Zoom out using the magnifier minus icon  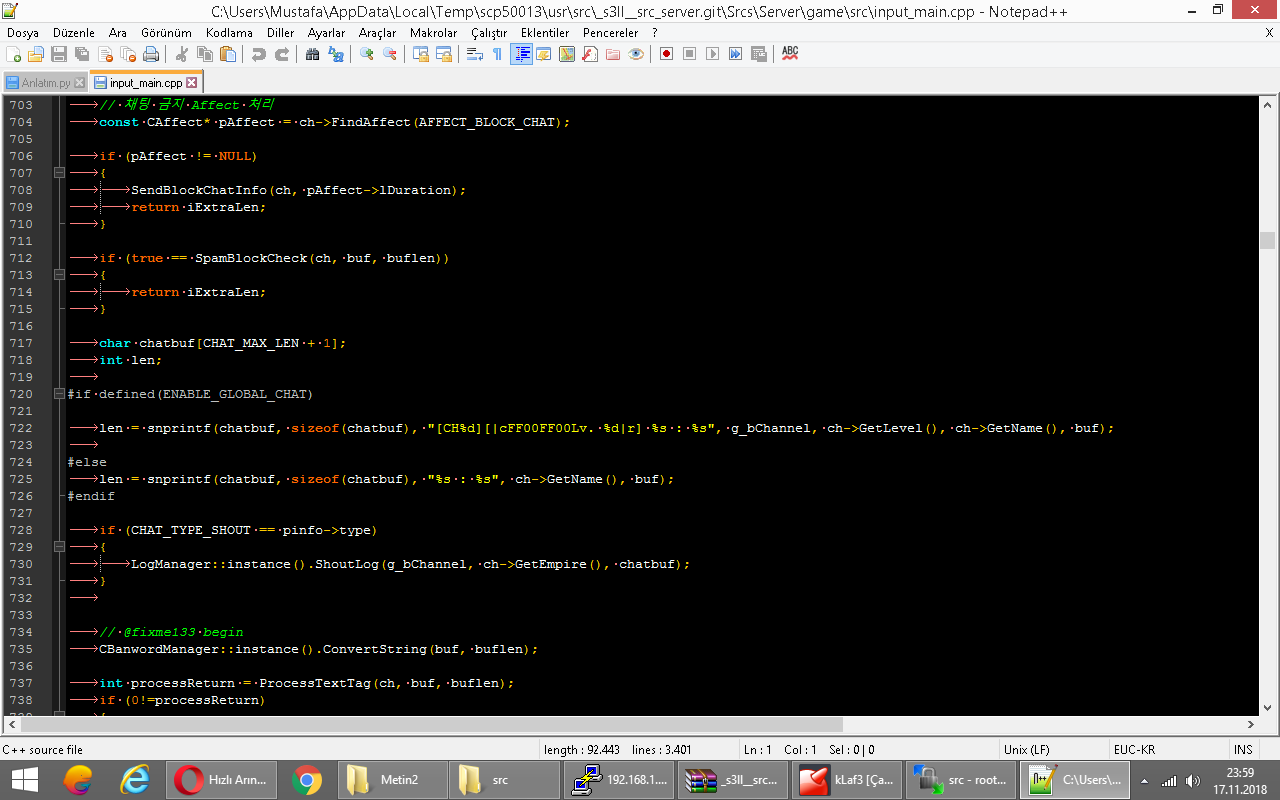[390, 54]
